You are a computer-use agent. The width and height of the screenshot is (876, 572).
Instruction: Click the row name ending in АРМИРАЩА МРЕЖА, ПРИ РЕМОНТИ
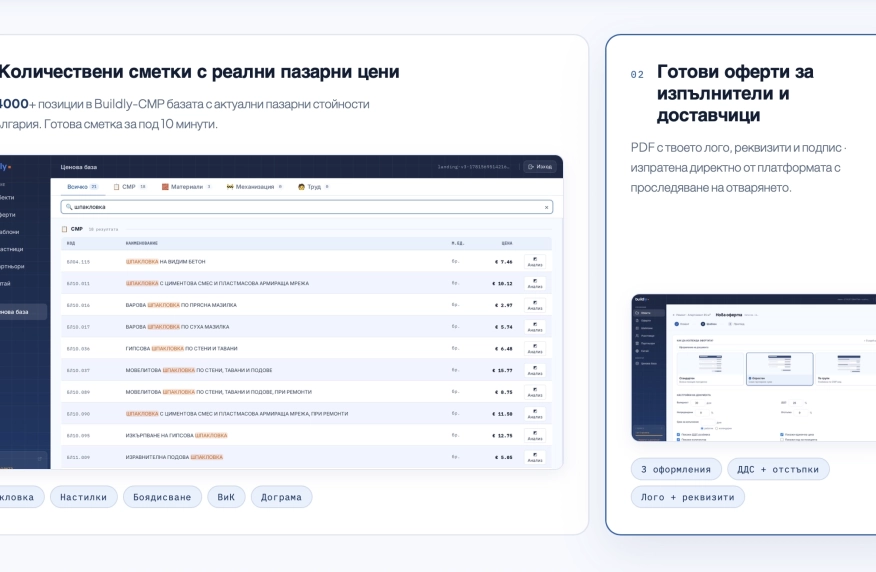point(237,414)
